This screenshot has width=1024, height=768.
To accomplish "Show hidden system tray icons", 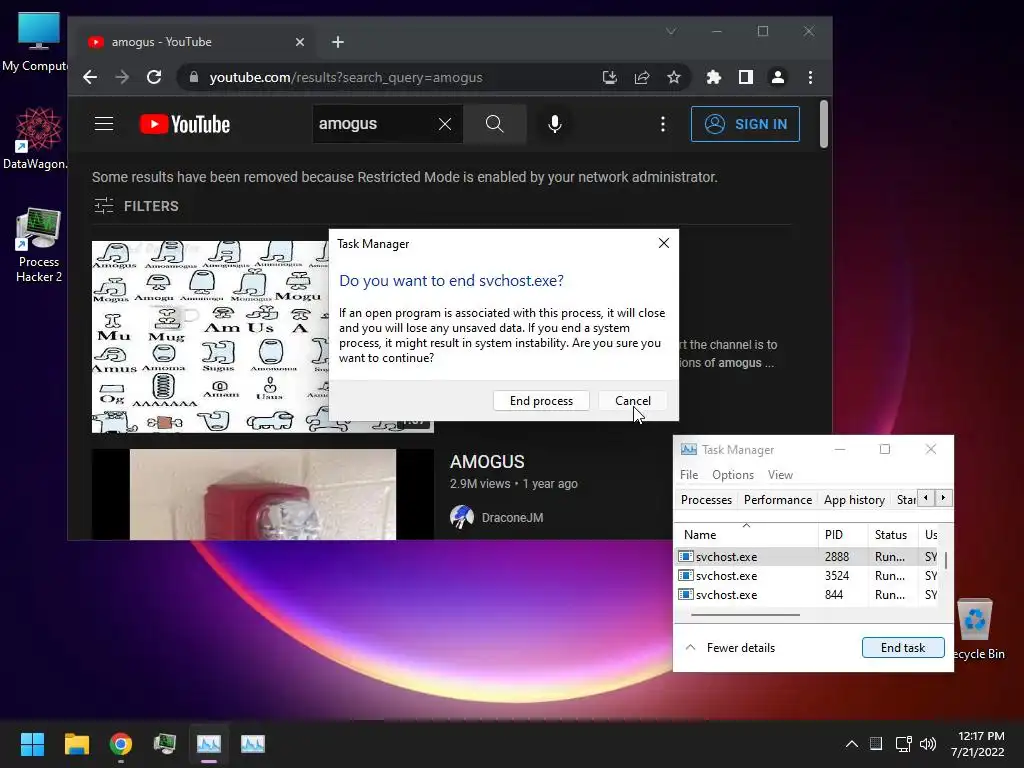I will pos(852,744).
